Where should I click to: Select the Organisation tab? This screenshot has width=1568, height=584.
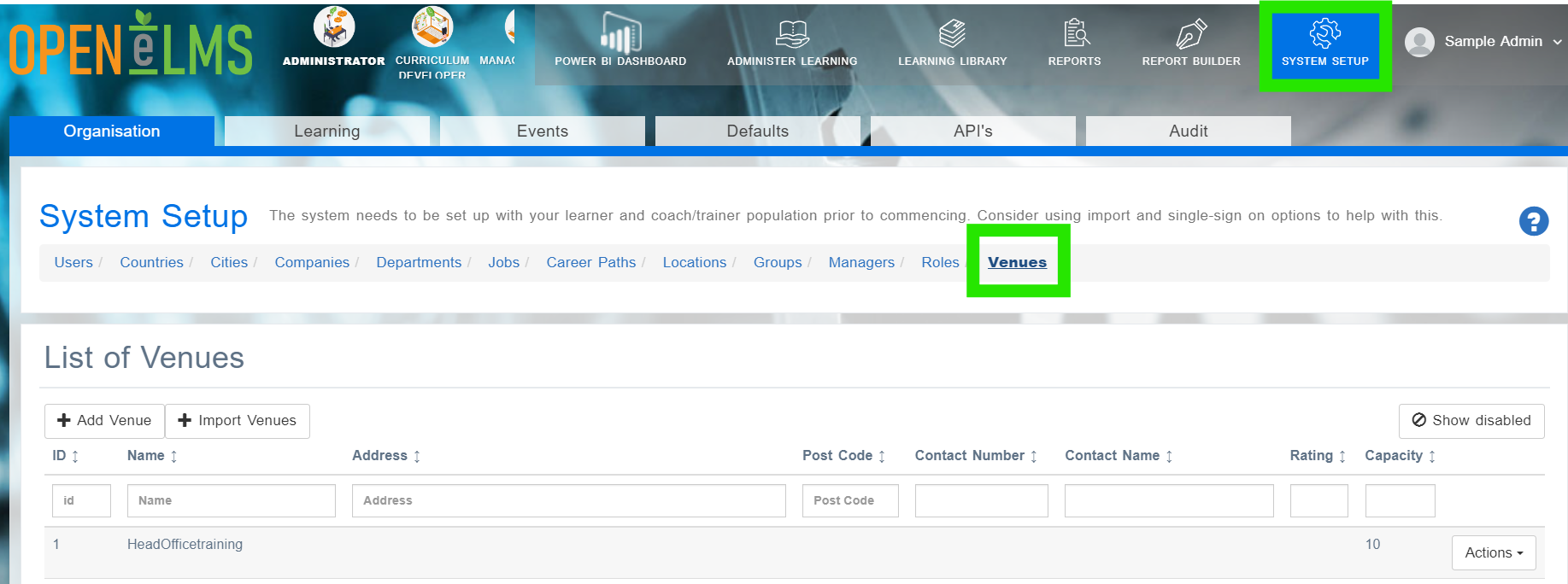tap(112, 131)
